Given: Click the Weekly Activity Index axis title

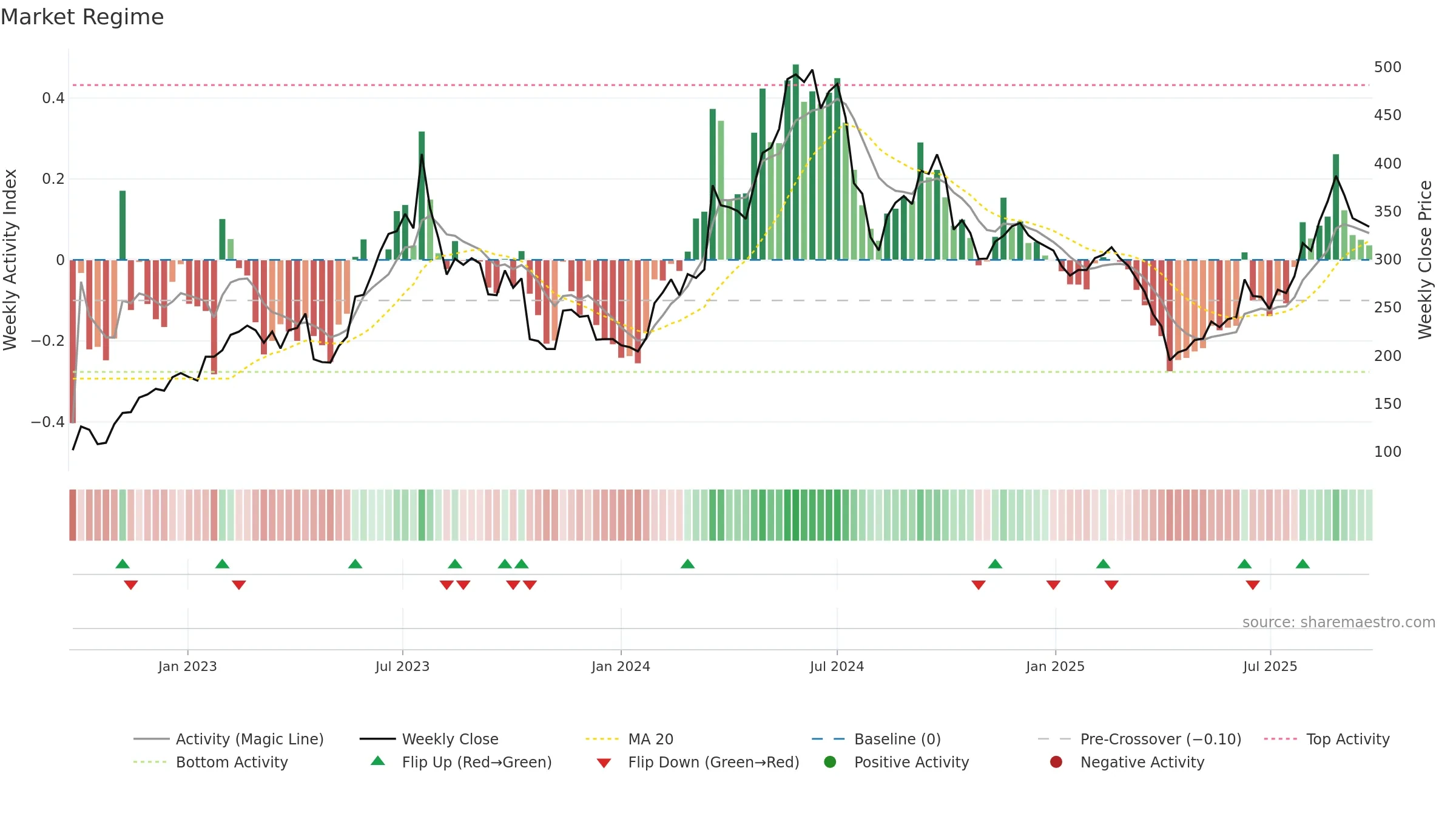Looking at the screenshot, I should coord(10,260).
